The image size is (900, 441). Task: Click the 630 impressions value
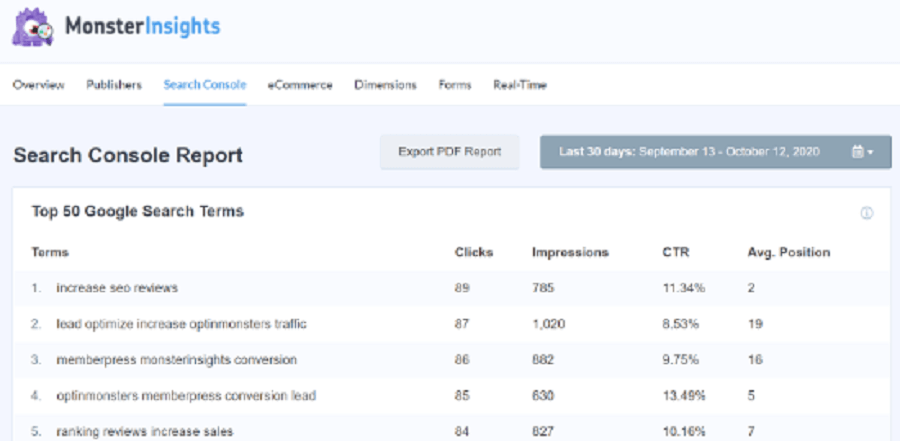[543, 396]
